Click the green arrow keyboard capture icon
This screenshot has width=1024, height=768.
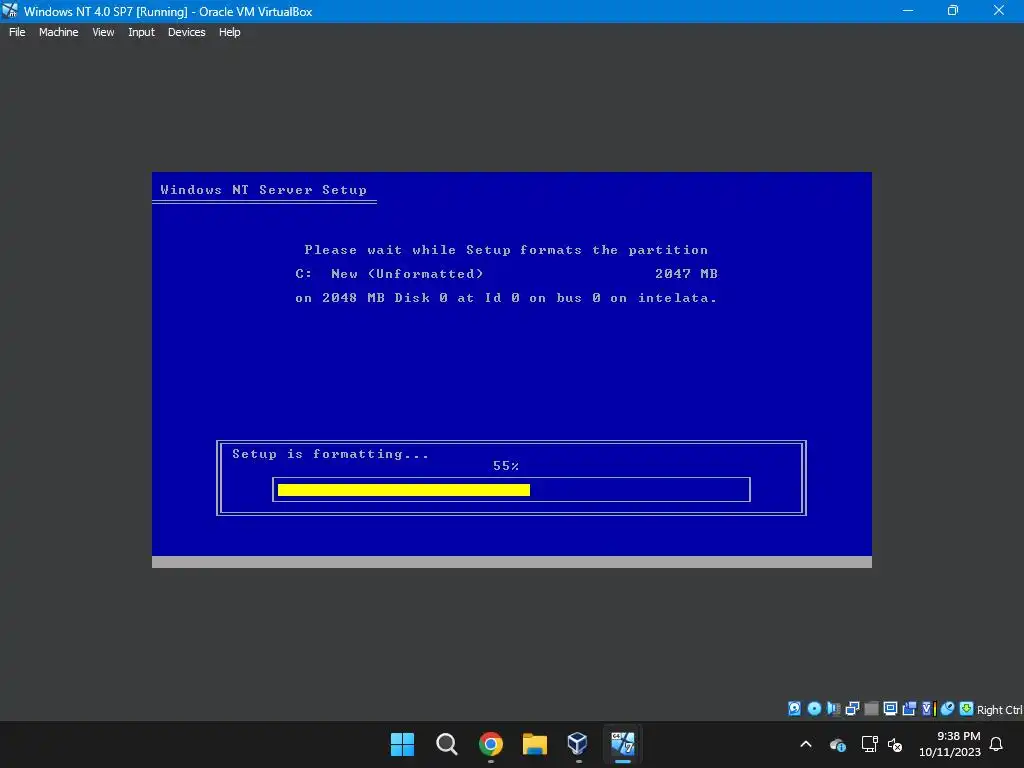pyautogui.click(x=967, y=709)
